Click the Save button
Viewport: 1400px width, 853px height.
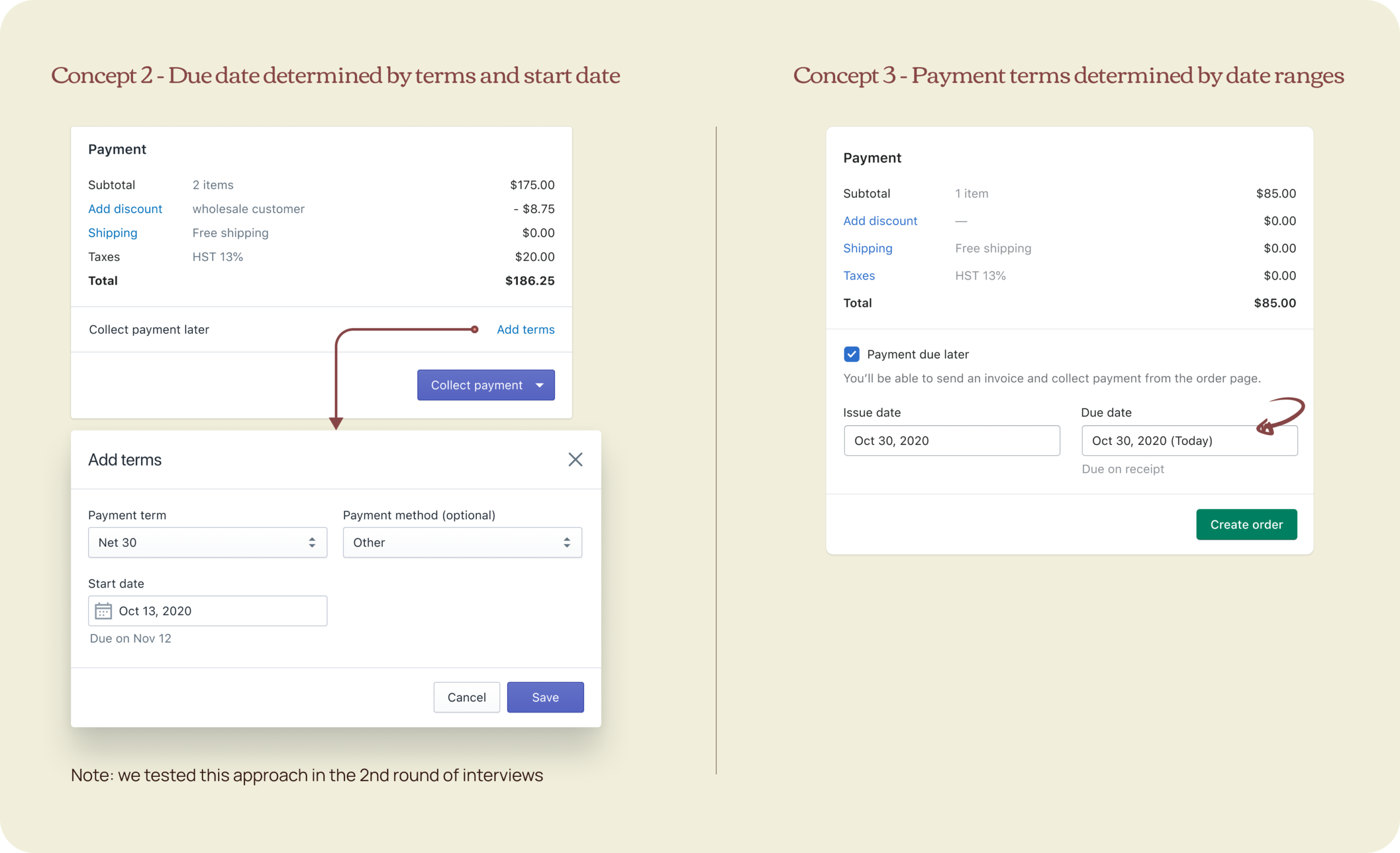pyautogui.click(x=545, y=697)
